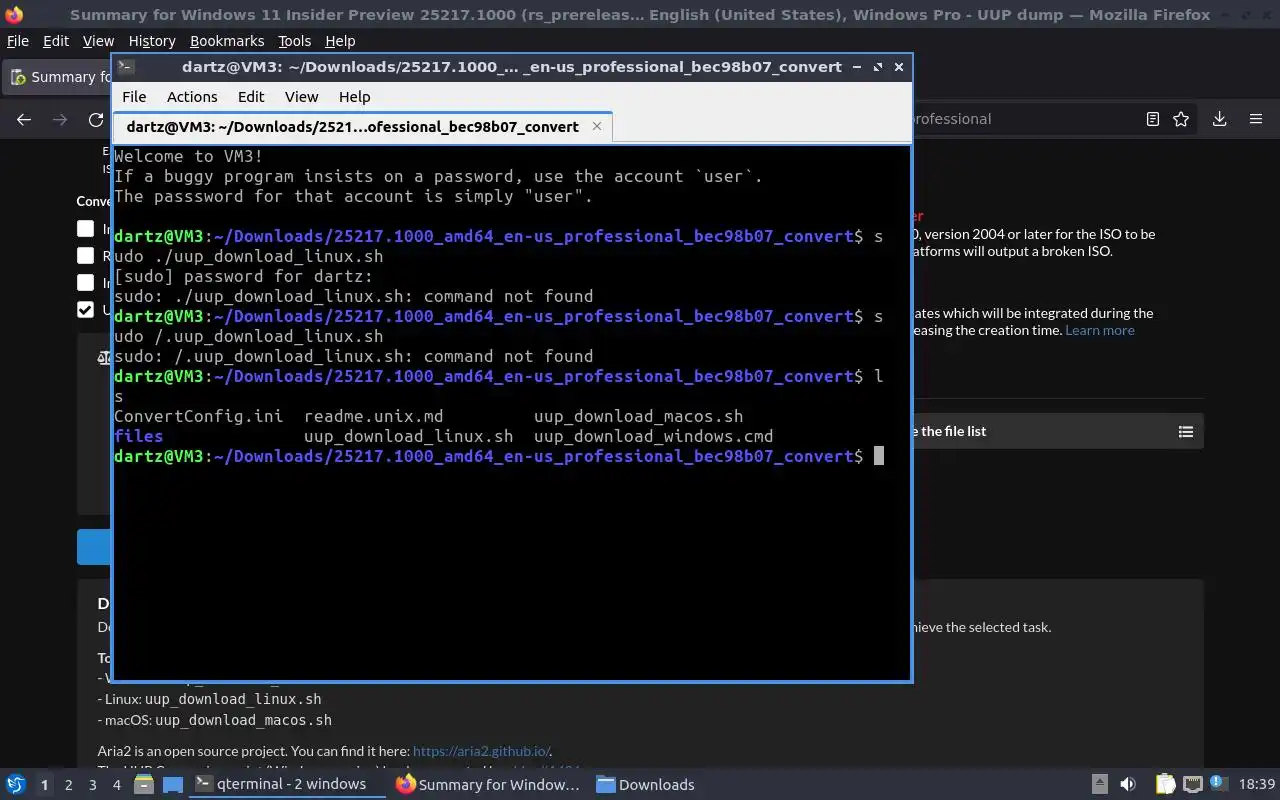The width and height of the screenshot is (1280, 800).
Task: Open the LXQt application menu on the taskbar
Action: tap(15, 784)
